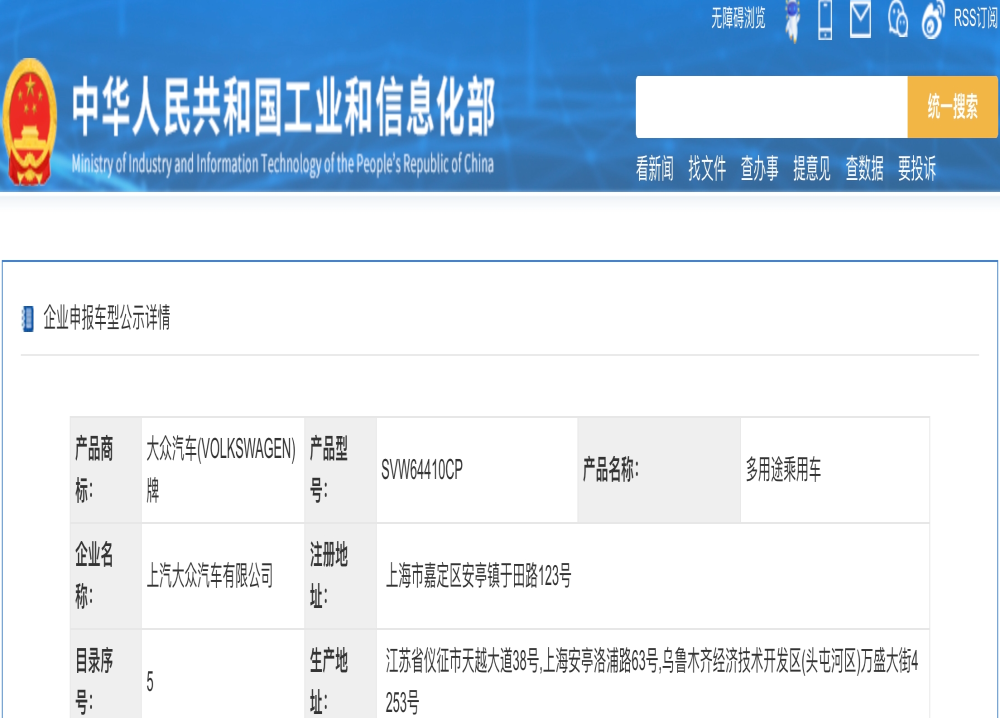Image resolution: width=1000 pixels, height=718 pixels.
Task: Open the RSS订阅 link
Action: 976,18
